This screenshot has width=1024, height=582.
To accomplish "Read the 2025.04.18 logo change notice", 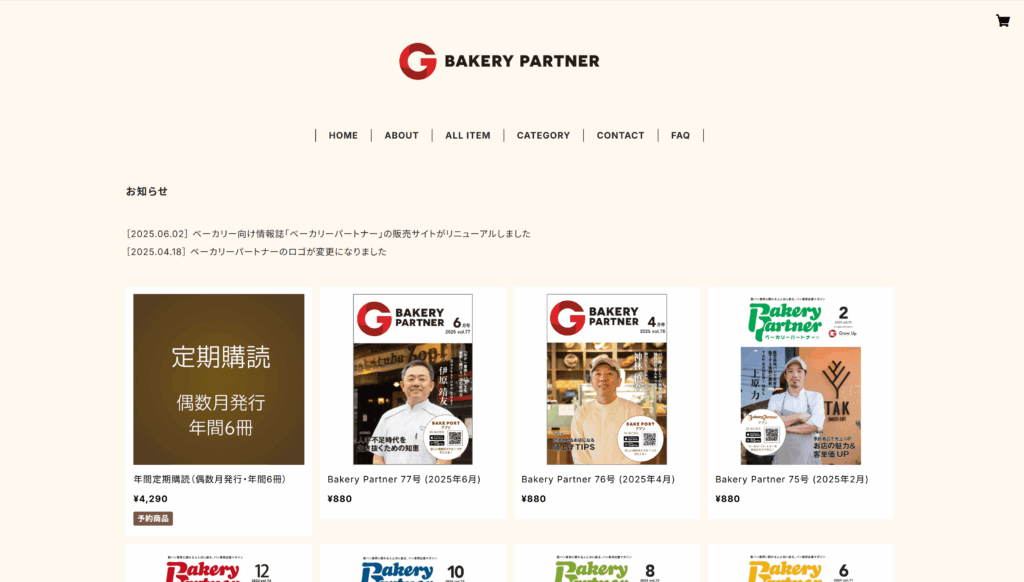I will (x=257, y=251).
